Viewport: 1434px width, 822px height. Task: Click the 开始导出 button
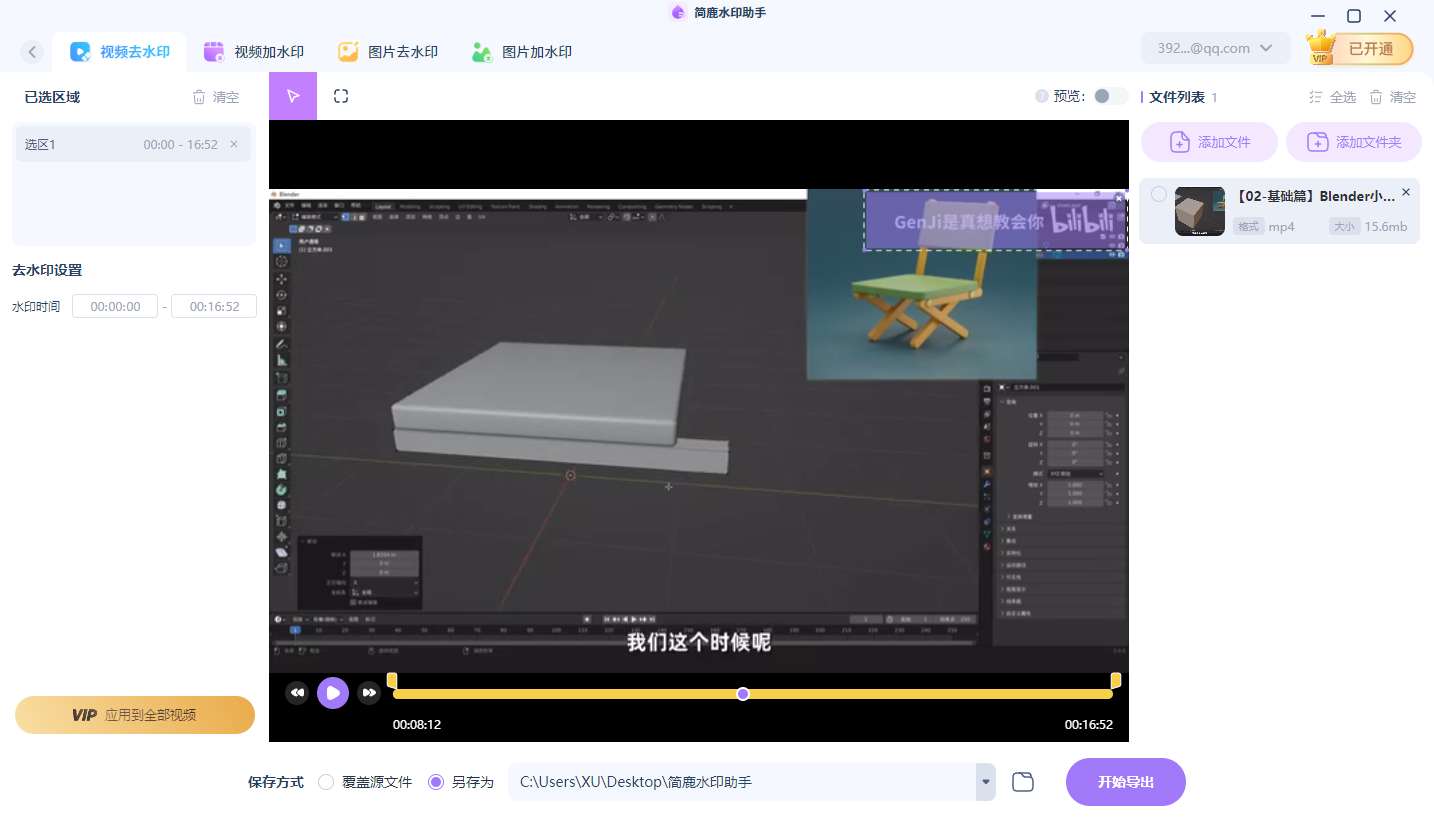click(x=1125, y=782)
